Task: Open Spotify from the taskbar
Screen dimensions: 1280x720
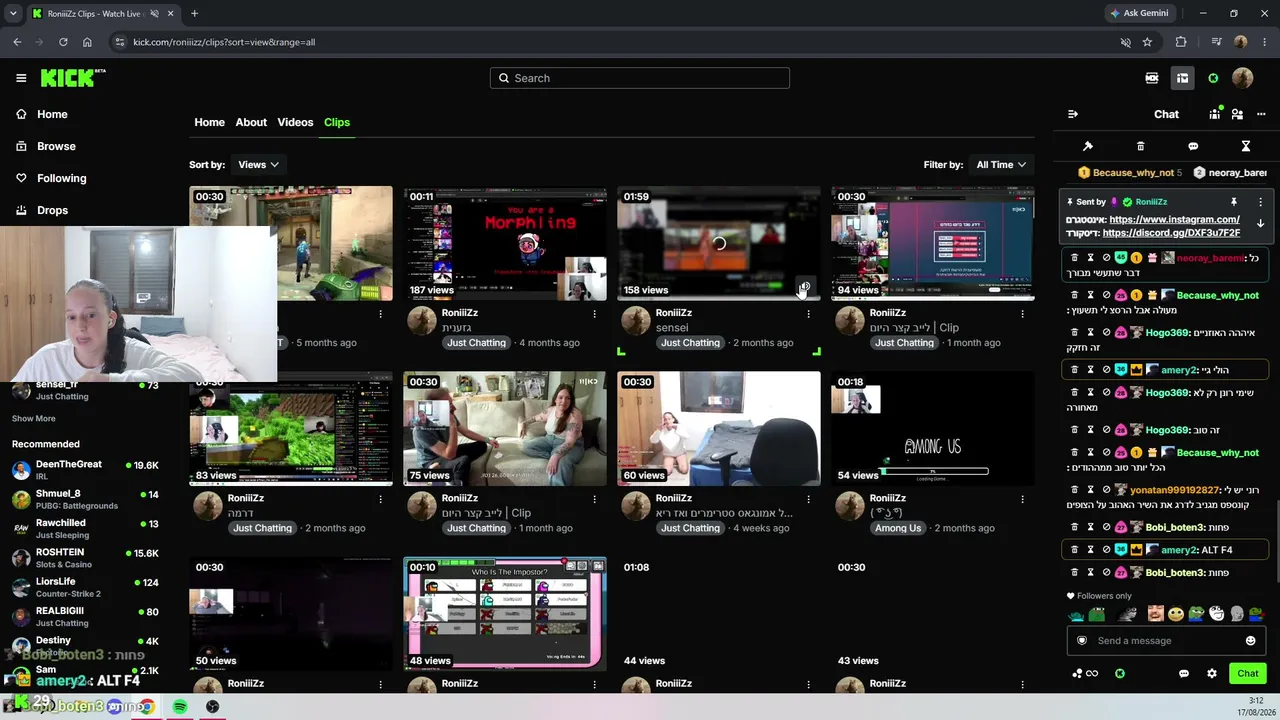Action: pos(180,707)
